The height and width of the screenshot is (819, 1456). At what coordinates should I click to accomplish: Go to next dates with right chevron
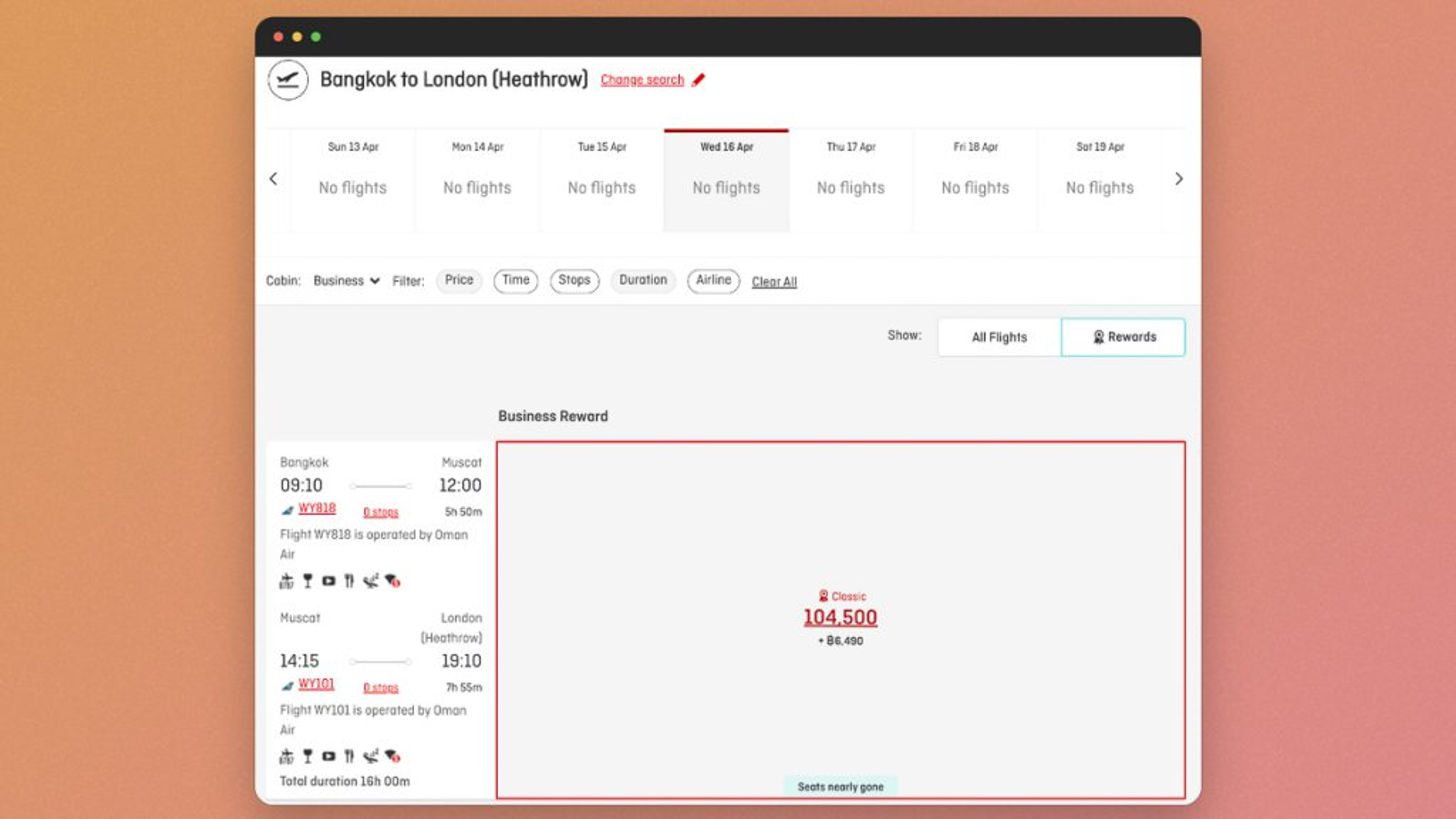click(1178, 179)
